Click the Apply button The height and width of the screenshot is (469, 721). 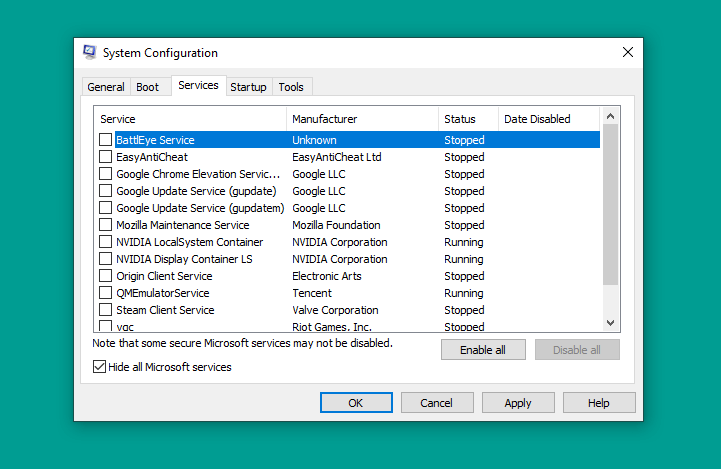tap(518, 403)
